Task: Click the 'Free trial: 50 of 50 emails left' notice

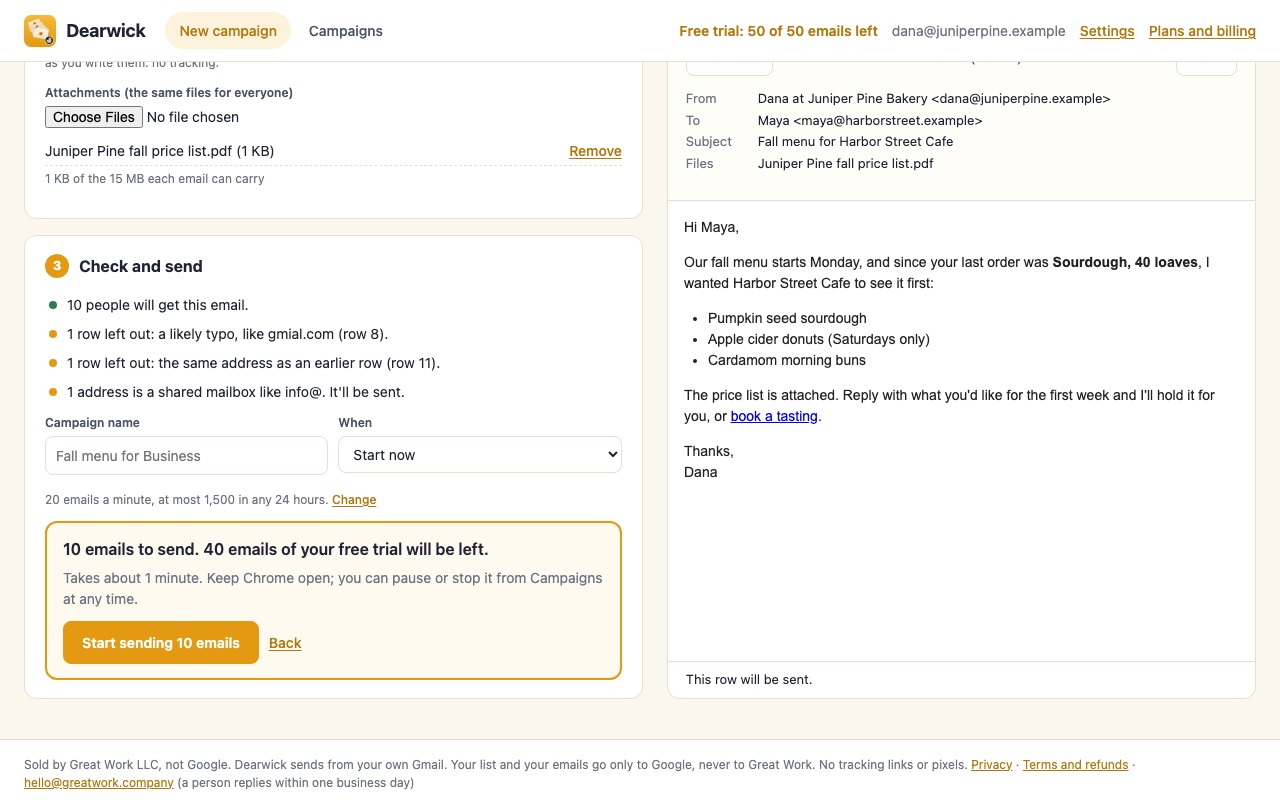Action: [x=778, y=31]
